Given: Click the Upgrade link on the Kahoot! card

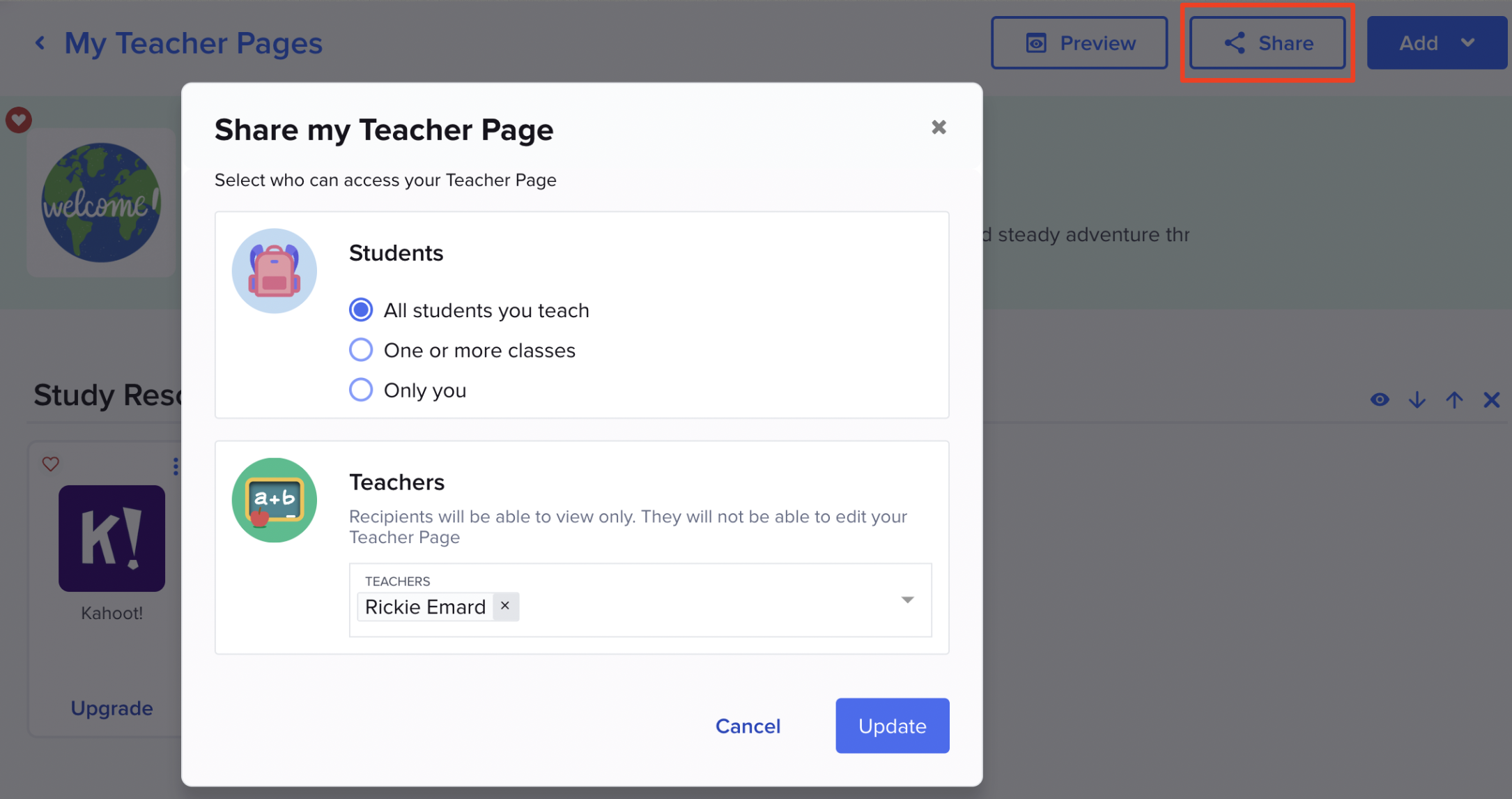Looking at the screenshot, I should pyautogui.click(x=111, y=708).
